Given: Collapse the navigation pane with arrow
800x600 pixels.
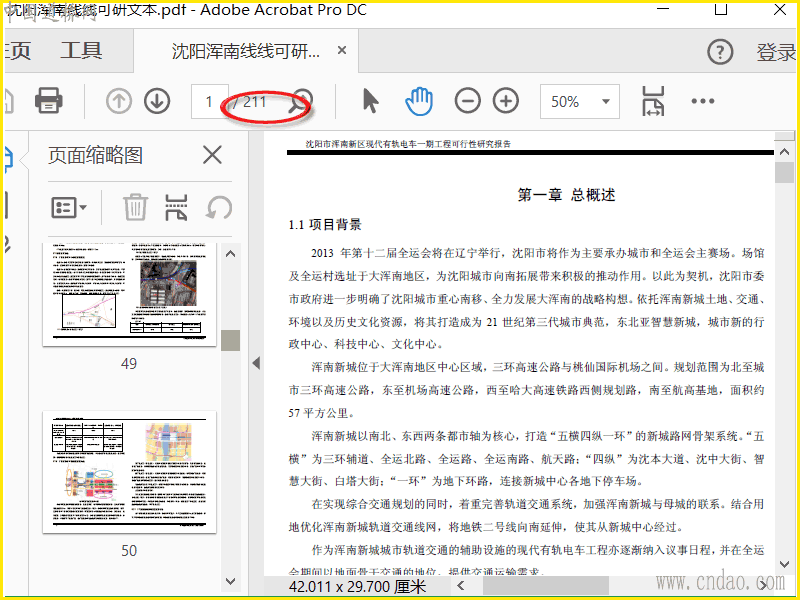Looking at the screenshot, I should (255, 363).
